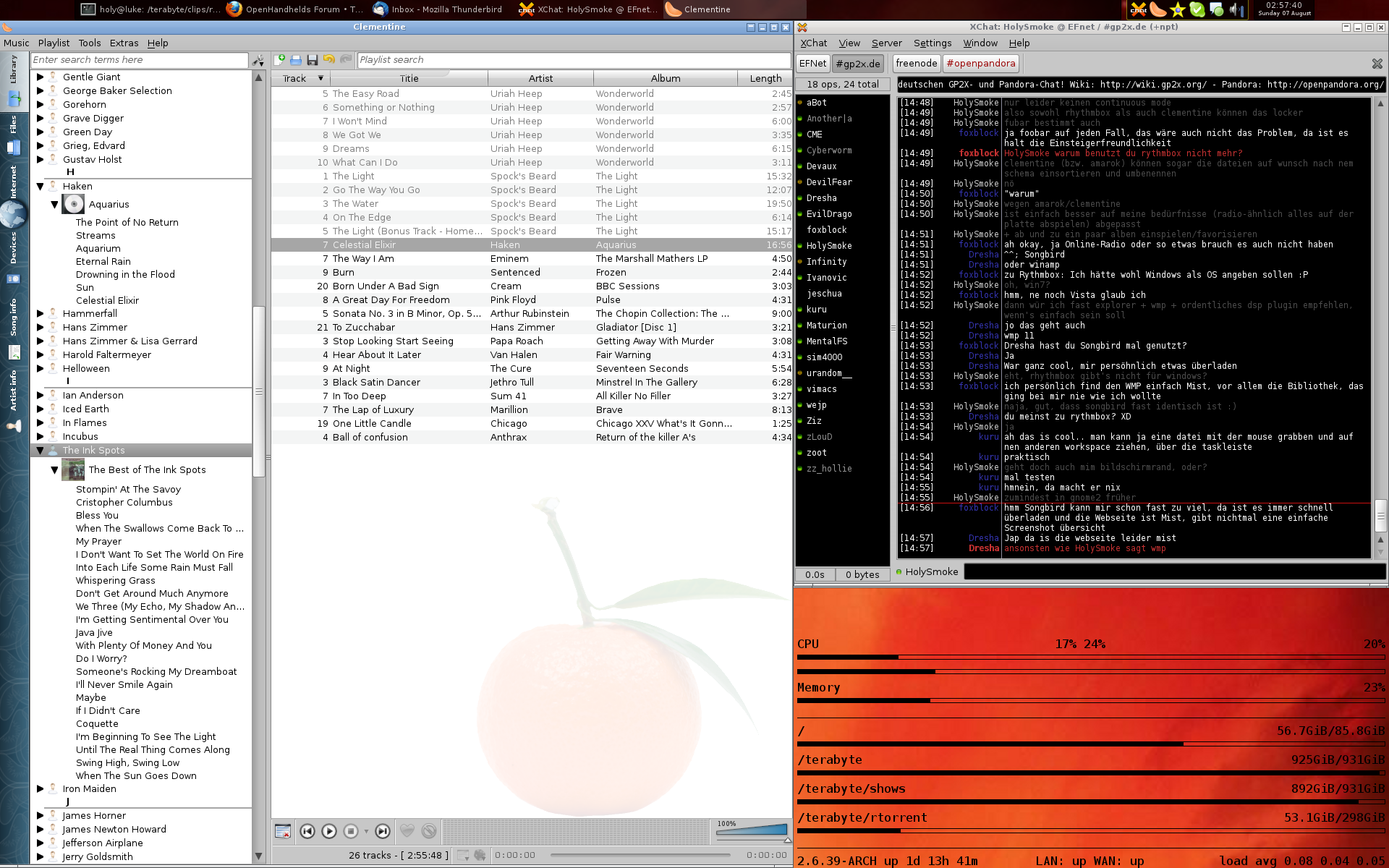Redo the playlist change
This screenshot has width=1389, height=868.
pyautogui.click(x=346, y=60)
